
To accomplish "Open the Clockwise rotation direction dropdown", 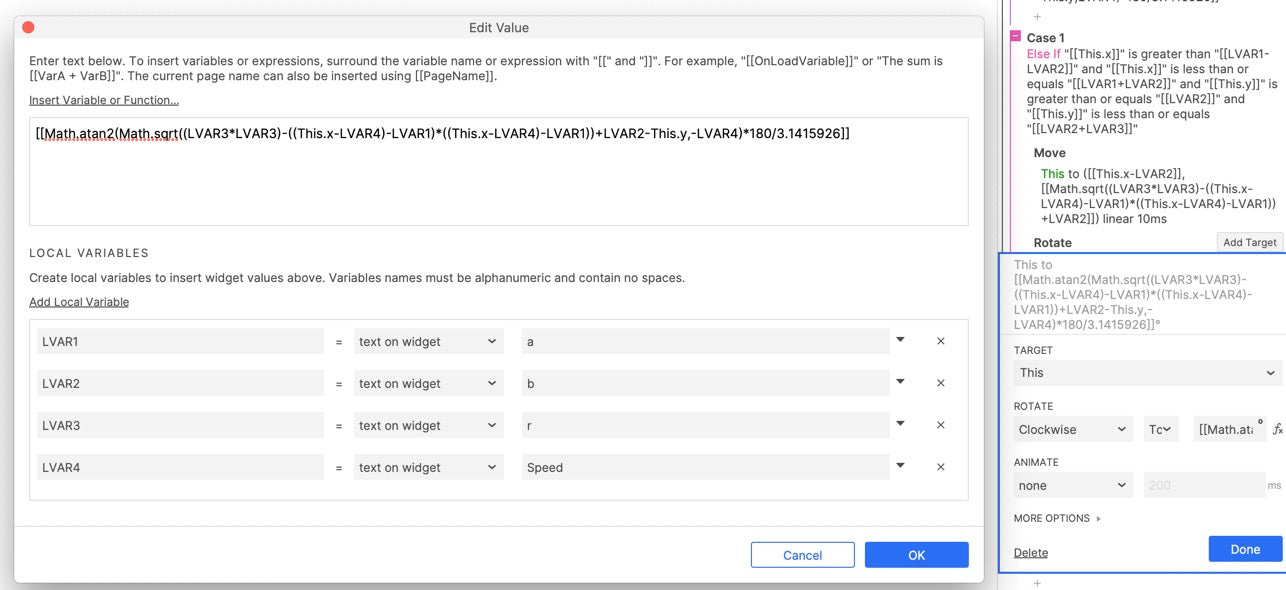I will click(1072, 429).
